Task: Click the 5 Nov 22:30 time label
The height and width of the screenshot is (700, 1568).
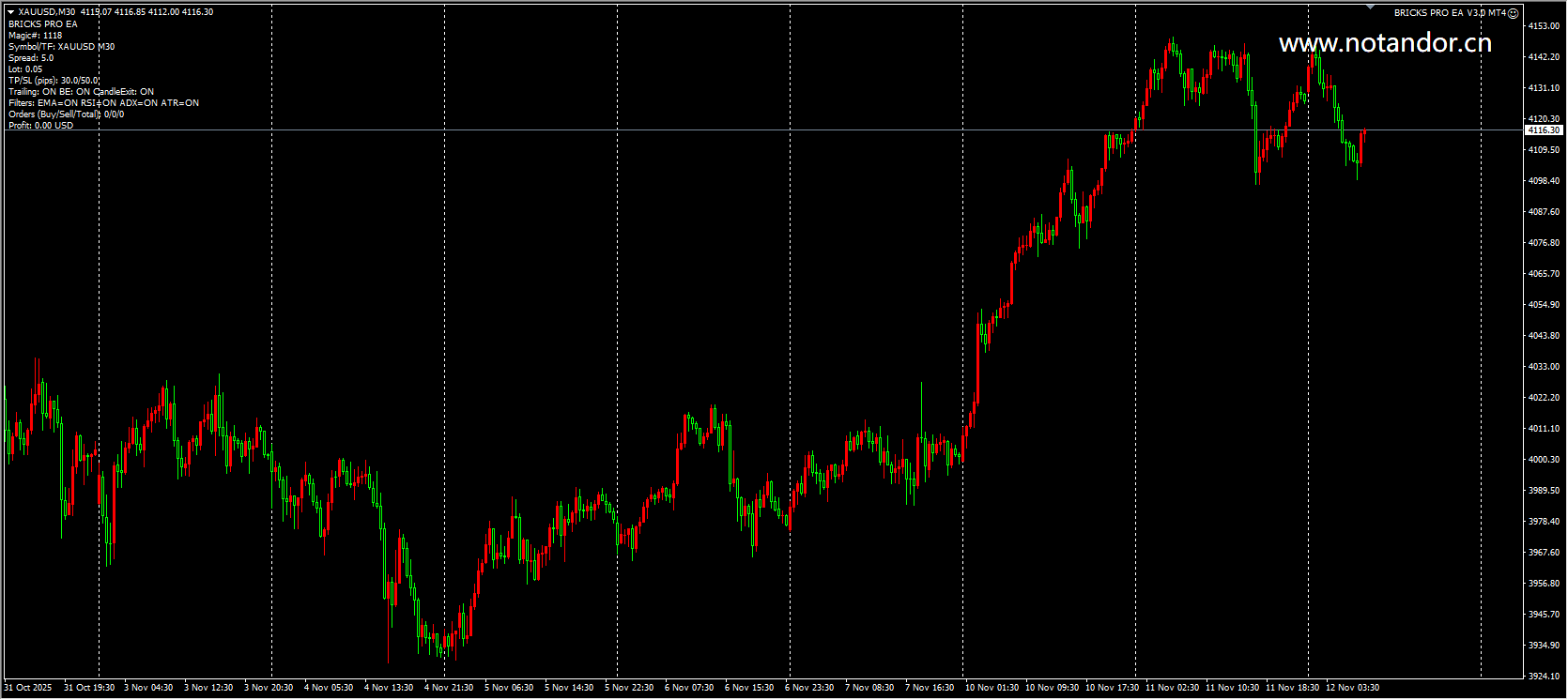Action: click(x=629, y=688)
